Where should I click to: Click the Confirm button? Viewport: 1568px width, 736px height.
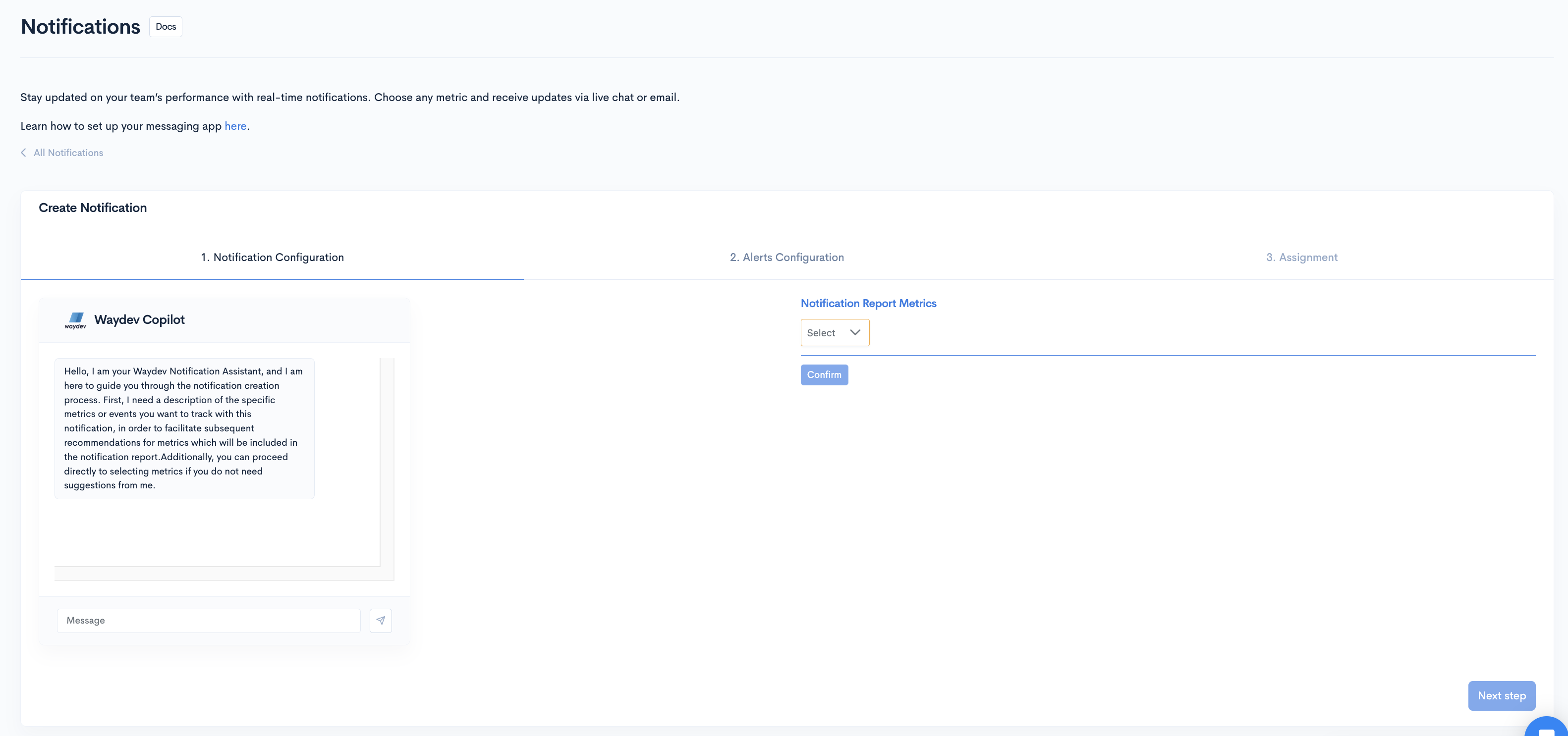[x=824, y=375]
